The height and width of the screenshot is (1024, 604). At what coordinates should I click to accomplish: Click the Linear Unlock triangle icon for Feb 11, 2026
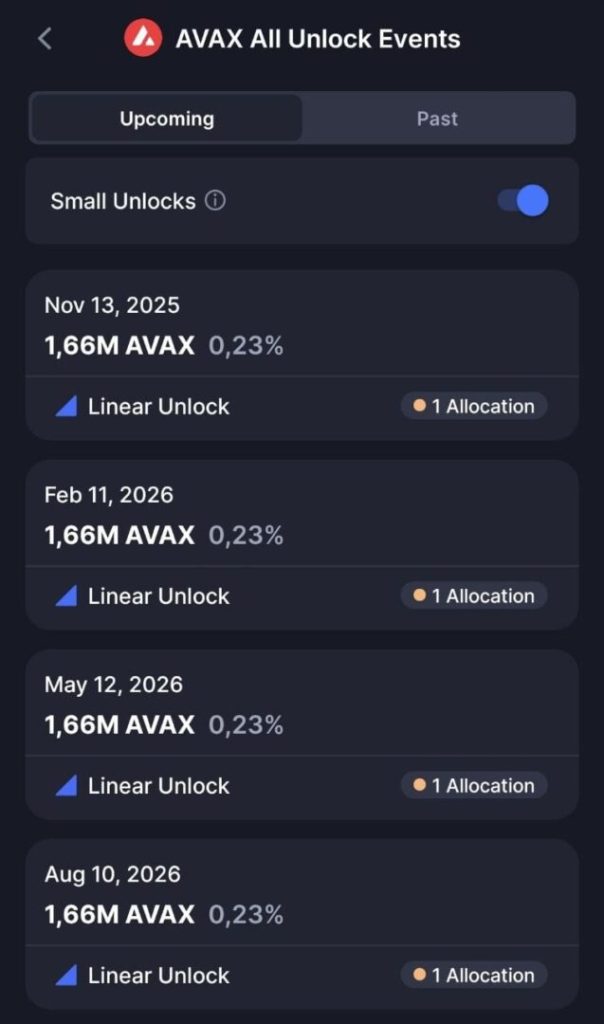[x=66, y=596]
